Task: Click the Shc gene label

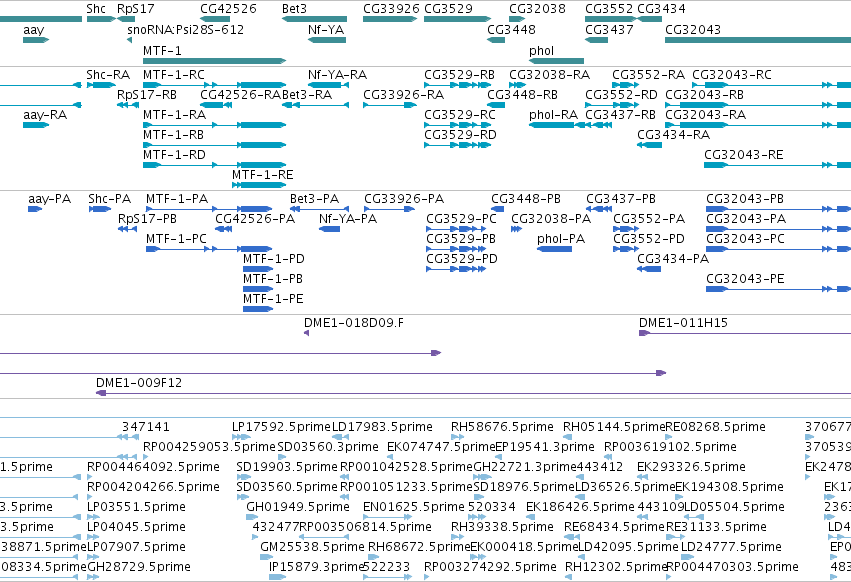Action: (x=96, y=9)
